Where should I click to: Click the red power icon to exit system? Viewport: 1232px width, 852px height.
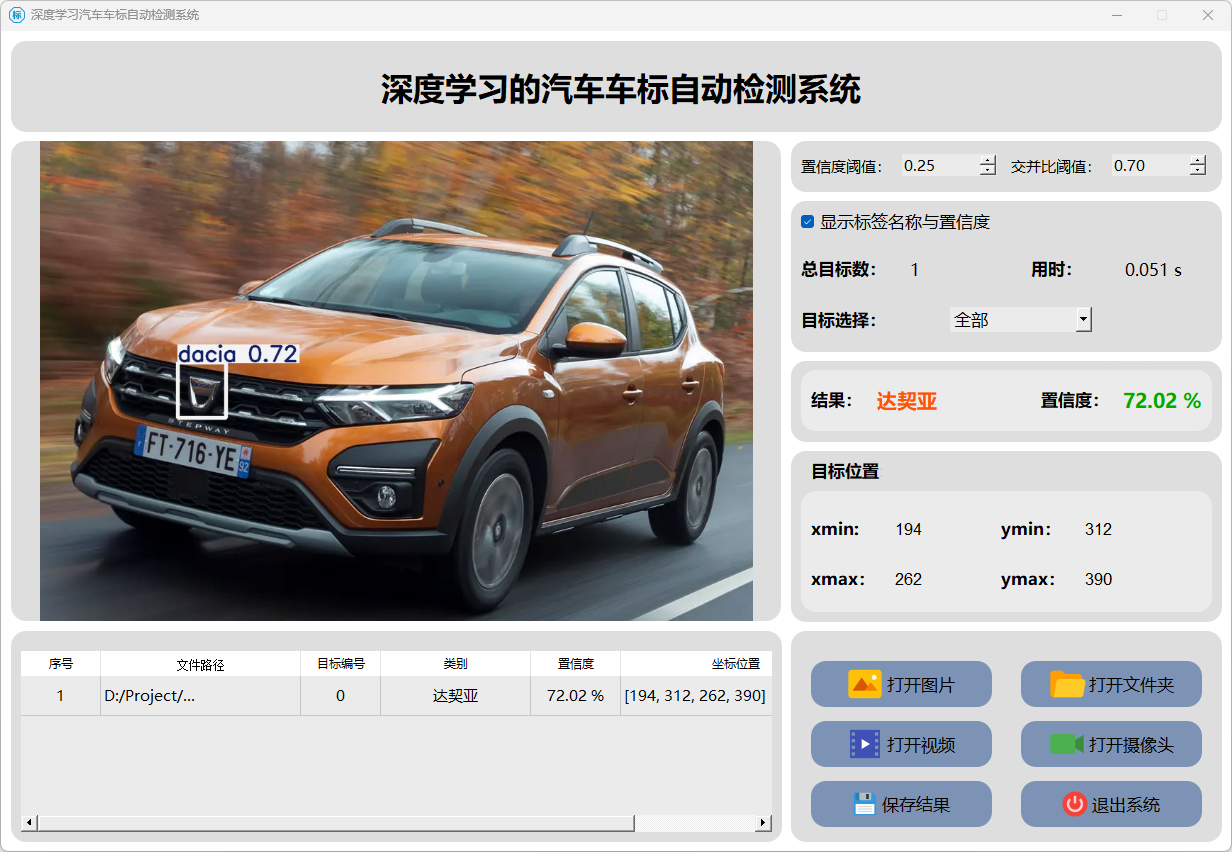(x=1074, y=804)
